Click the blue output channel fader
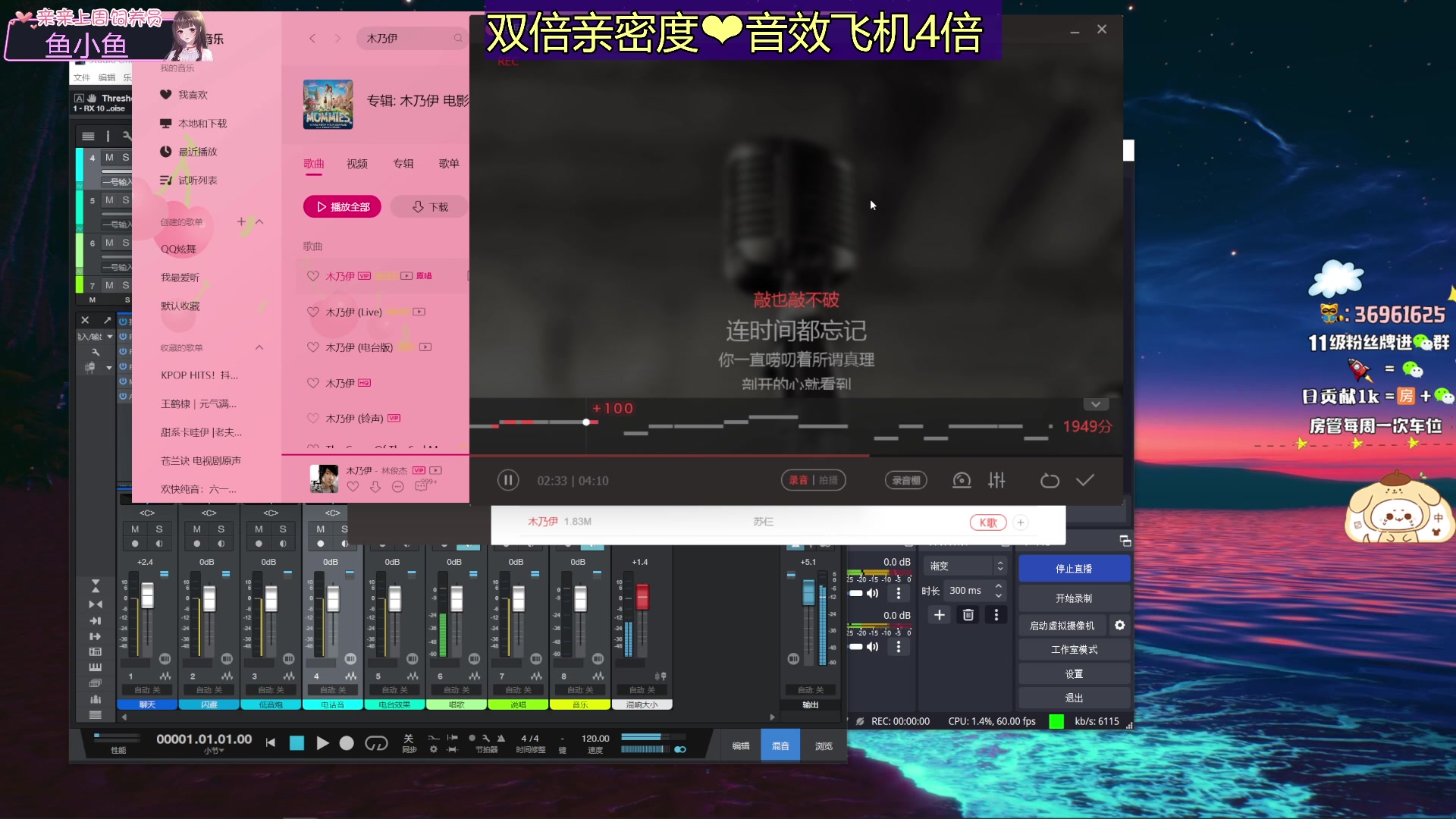The width and height of the screenshot is (1456, 819). (808, 591)
